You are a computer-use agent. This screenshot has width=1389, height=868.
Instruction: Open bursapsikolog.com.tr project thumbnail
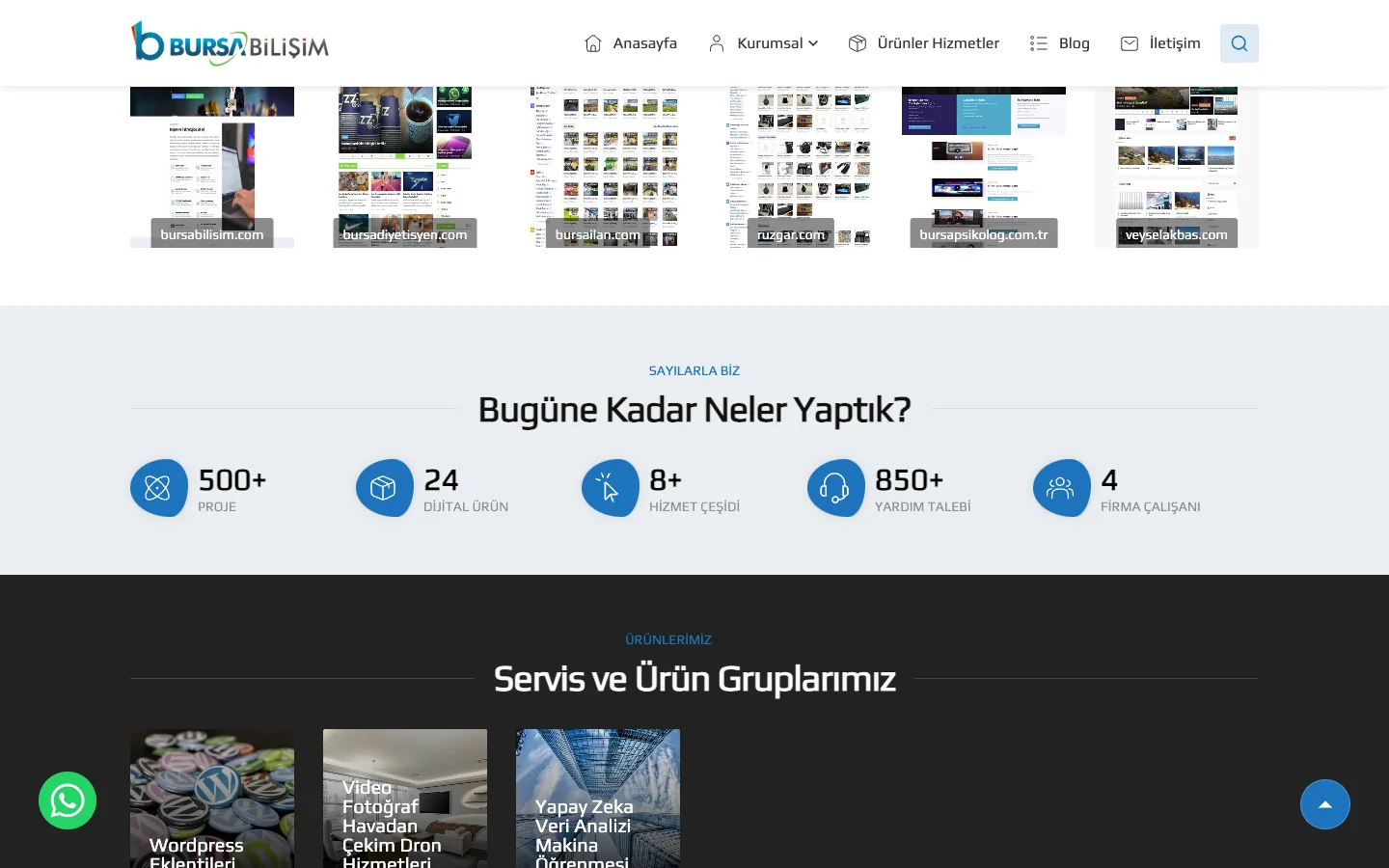pyautogui.click(x=984, y=167)
